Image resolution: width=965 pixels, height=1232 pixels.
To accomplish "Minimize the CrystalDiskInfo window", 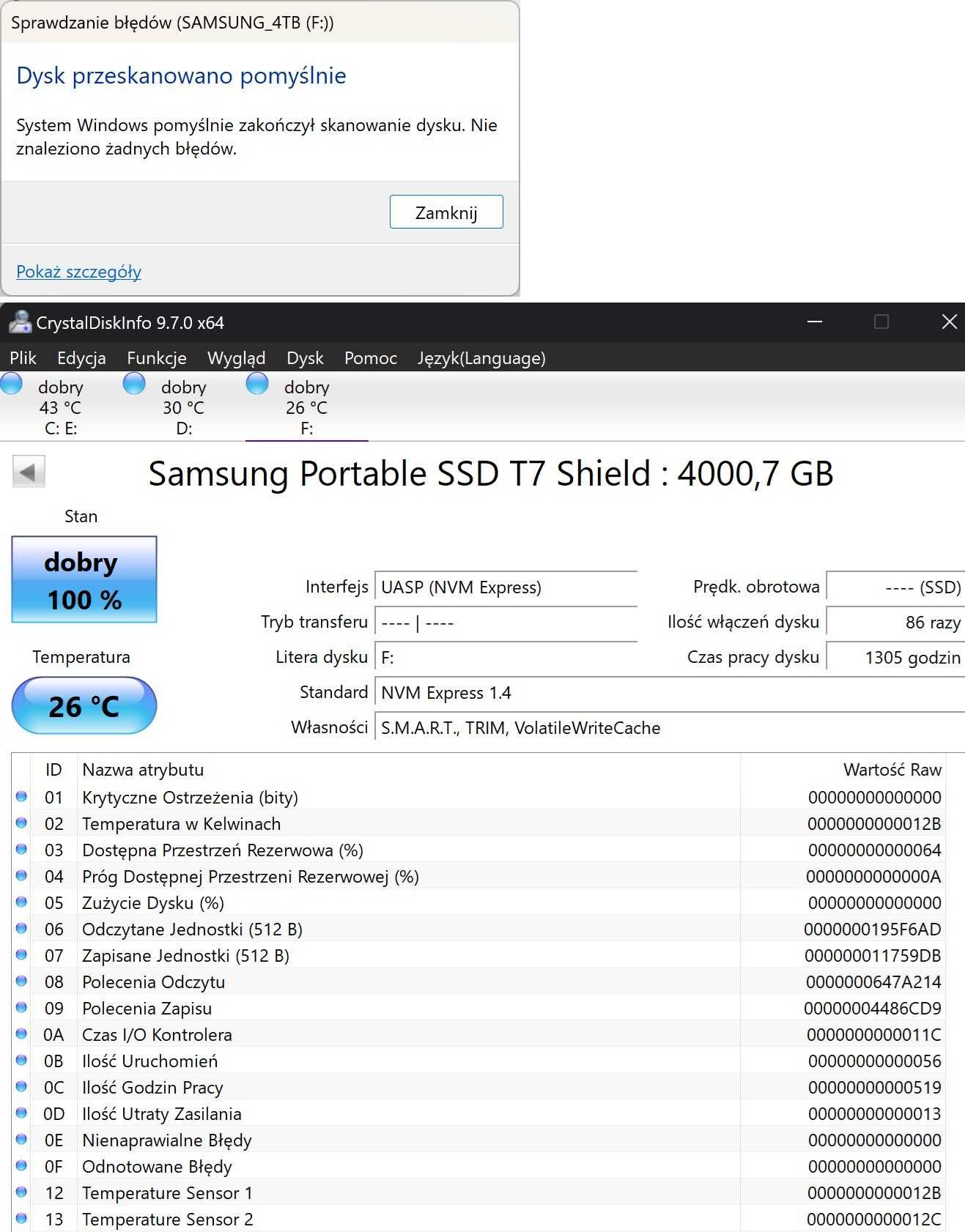I will (814, 322).
